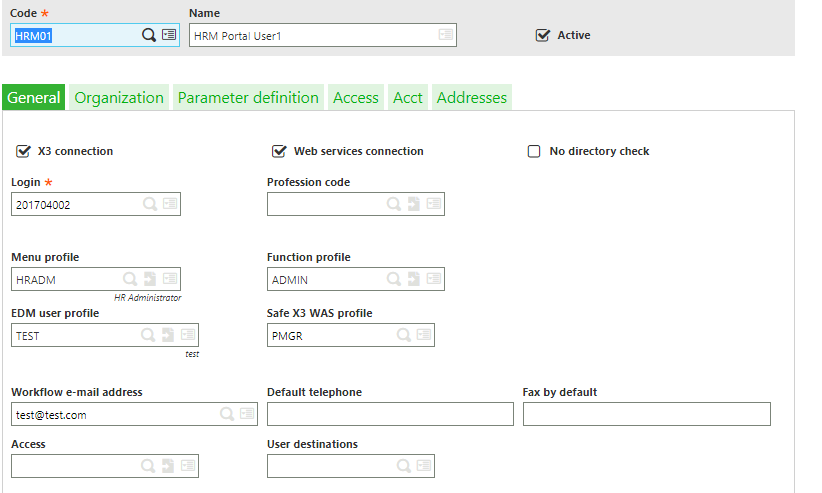Click the lookup magnifier in Menu profile field
822x493 pixels.
pyautogui.click(x=130, y=278)
